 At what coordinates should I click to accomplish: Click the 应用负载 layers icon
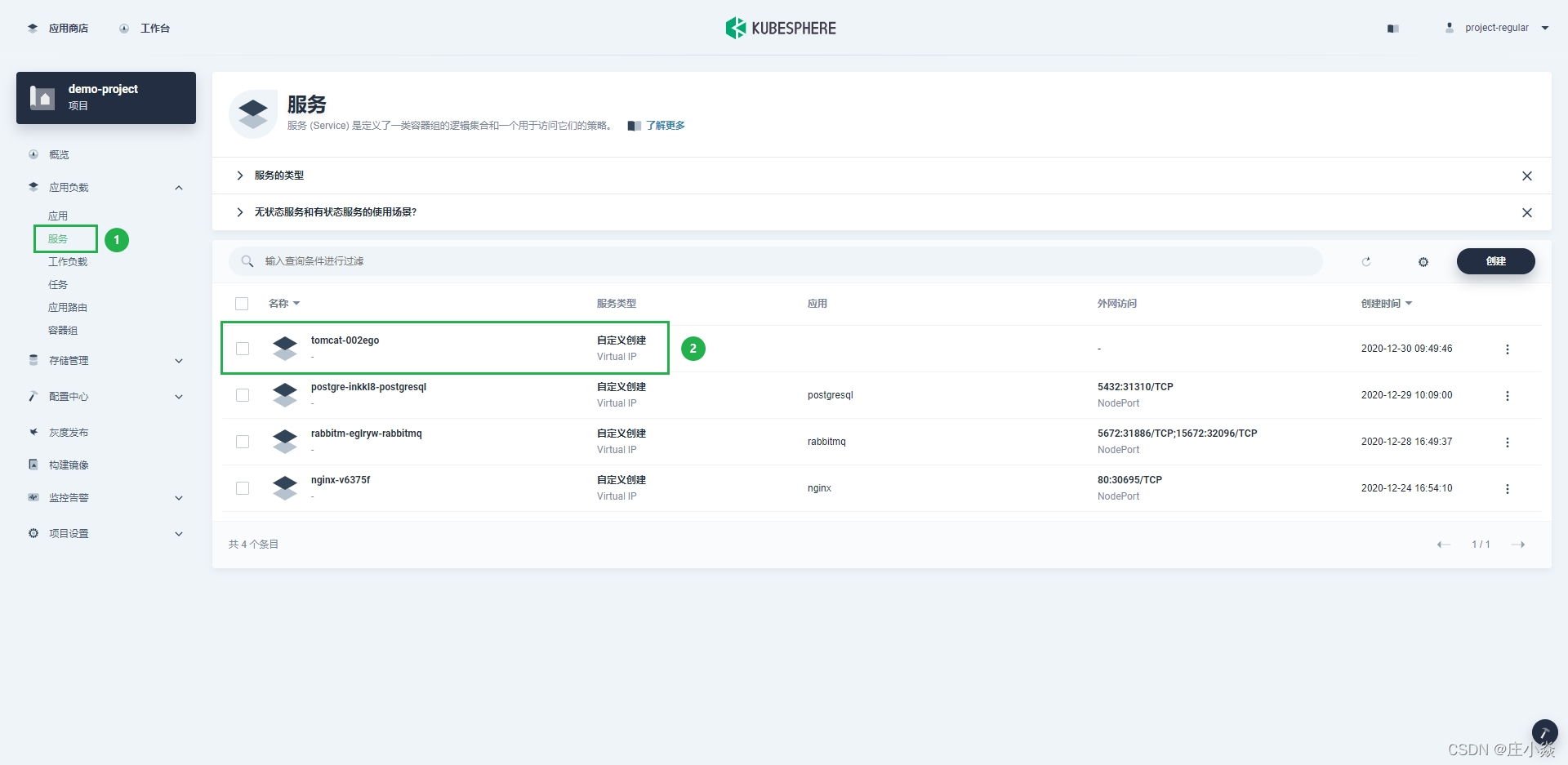coord(33,187)
